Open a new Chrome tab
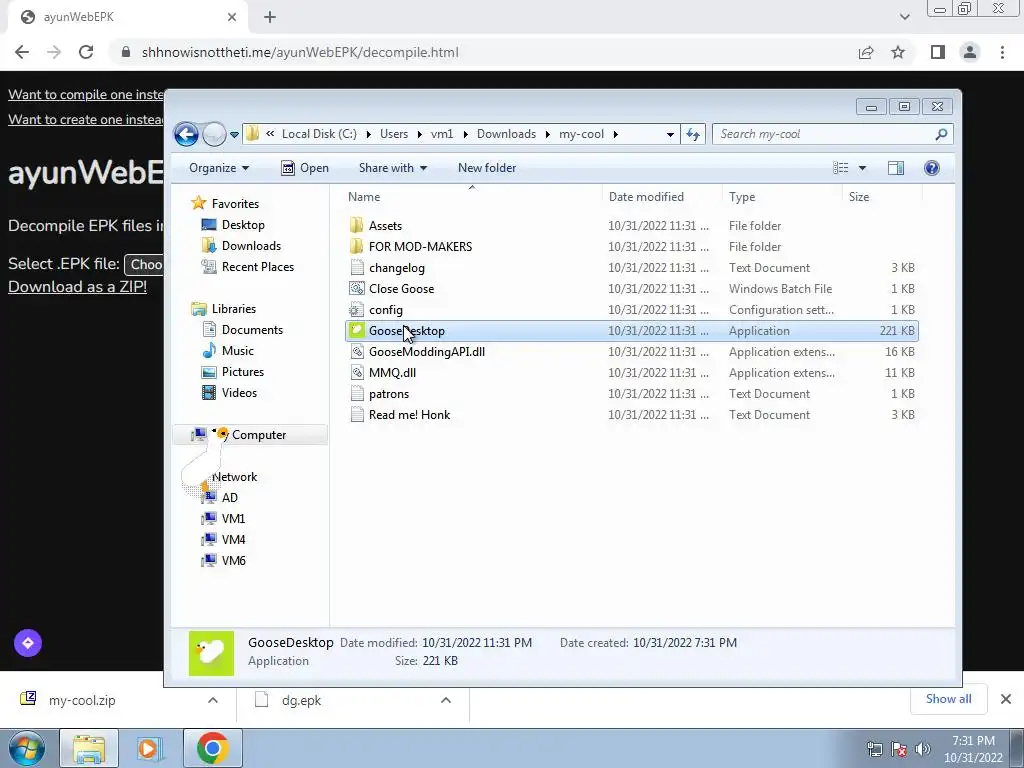Image resolution: width=1024 pixels, height=768 pixels. [x=270, y=17]
